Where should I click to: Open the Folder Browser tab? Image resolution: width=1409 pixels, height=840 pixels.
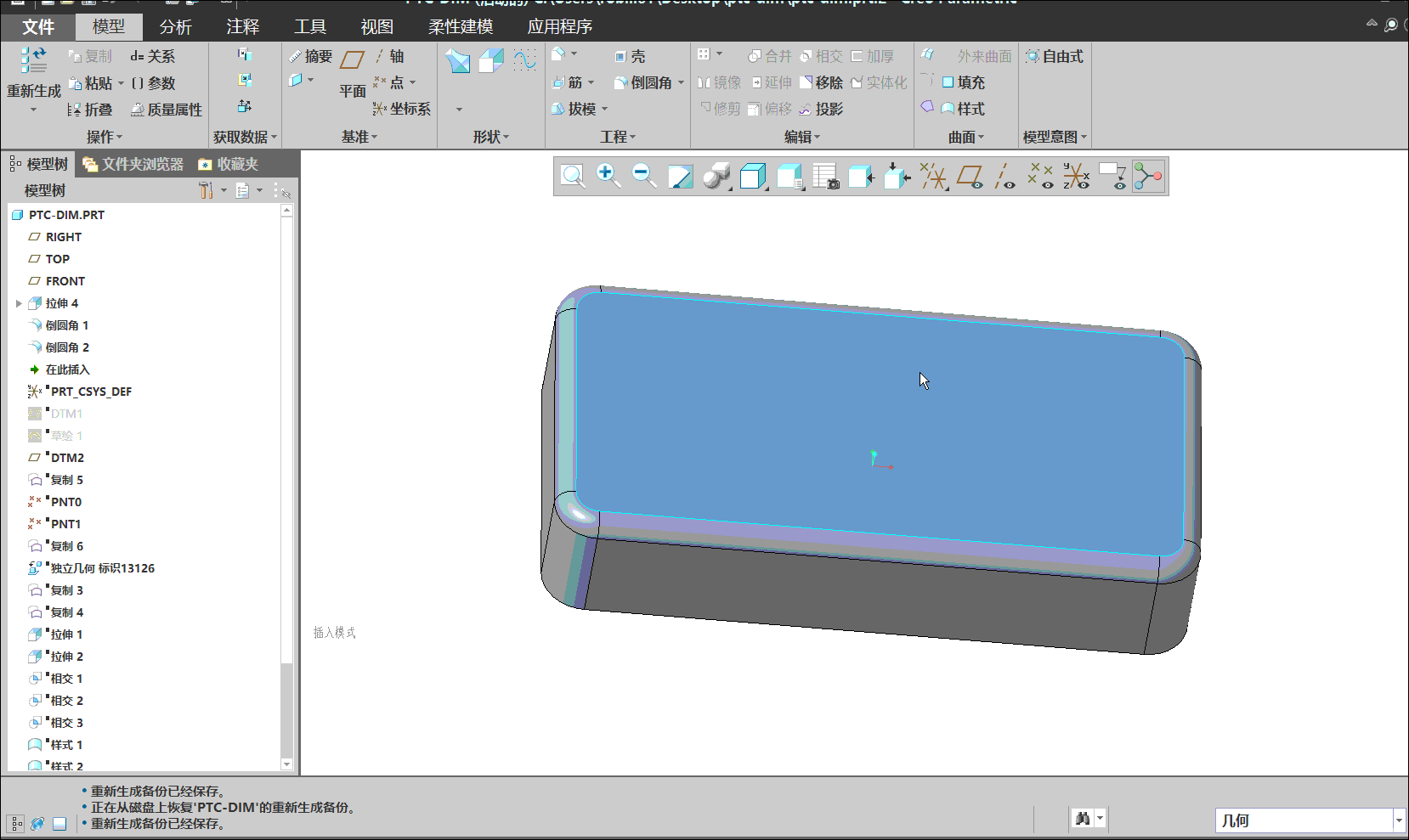coord(133,164)
